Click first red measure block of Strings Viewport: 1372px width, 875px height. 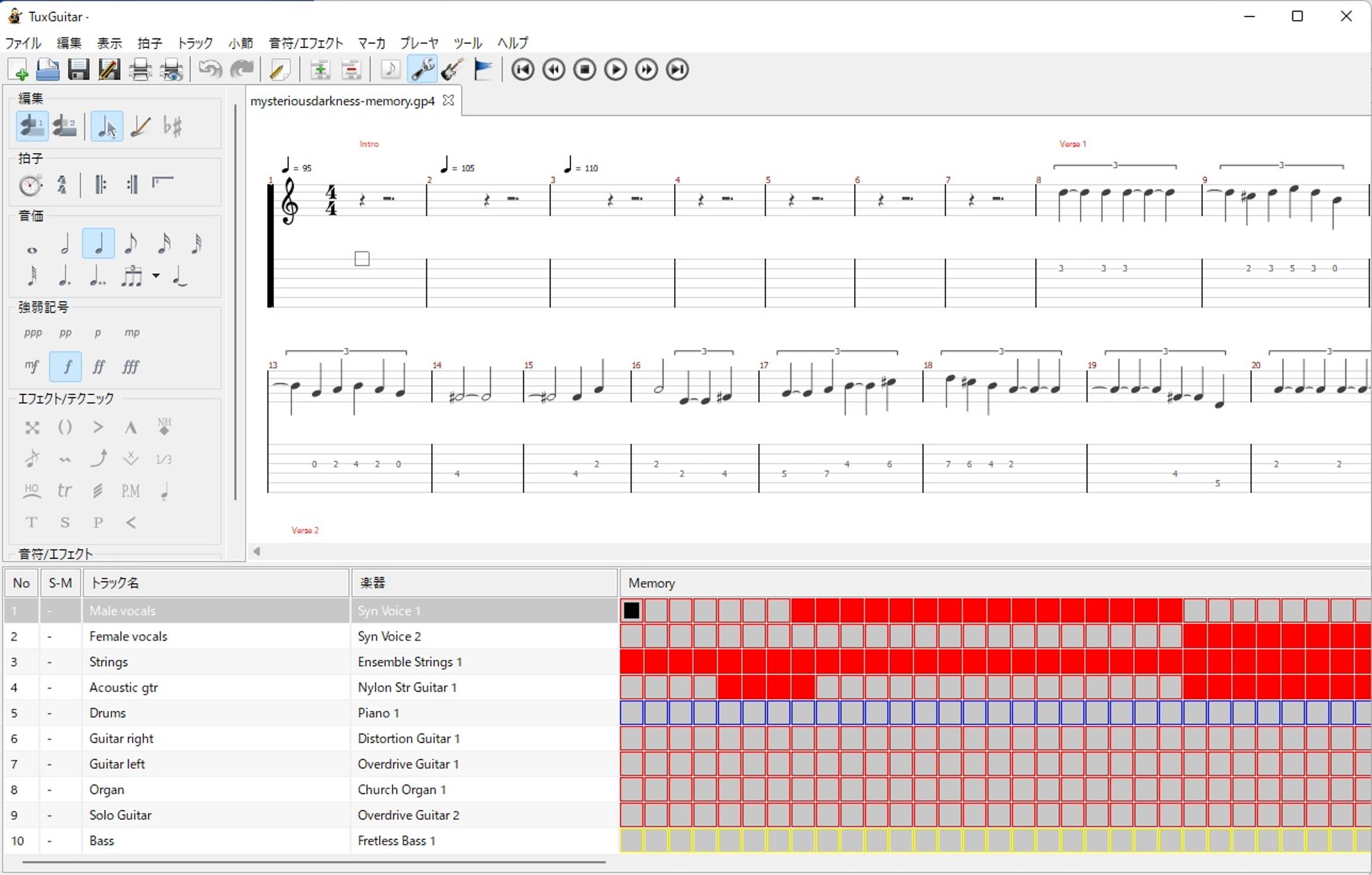point(632,662)
